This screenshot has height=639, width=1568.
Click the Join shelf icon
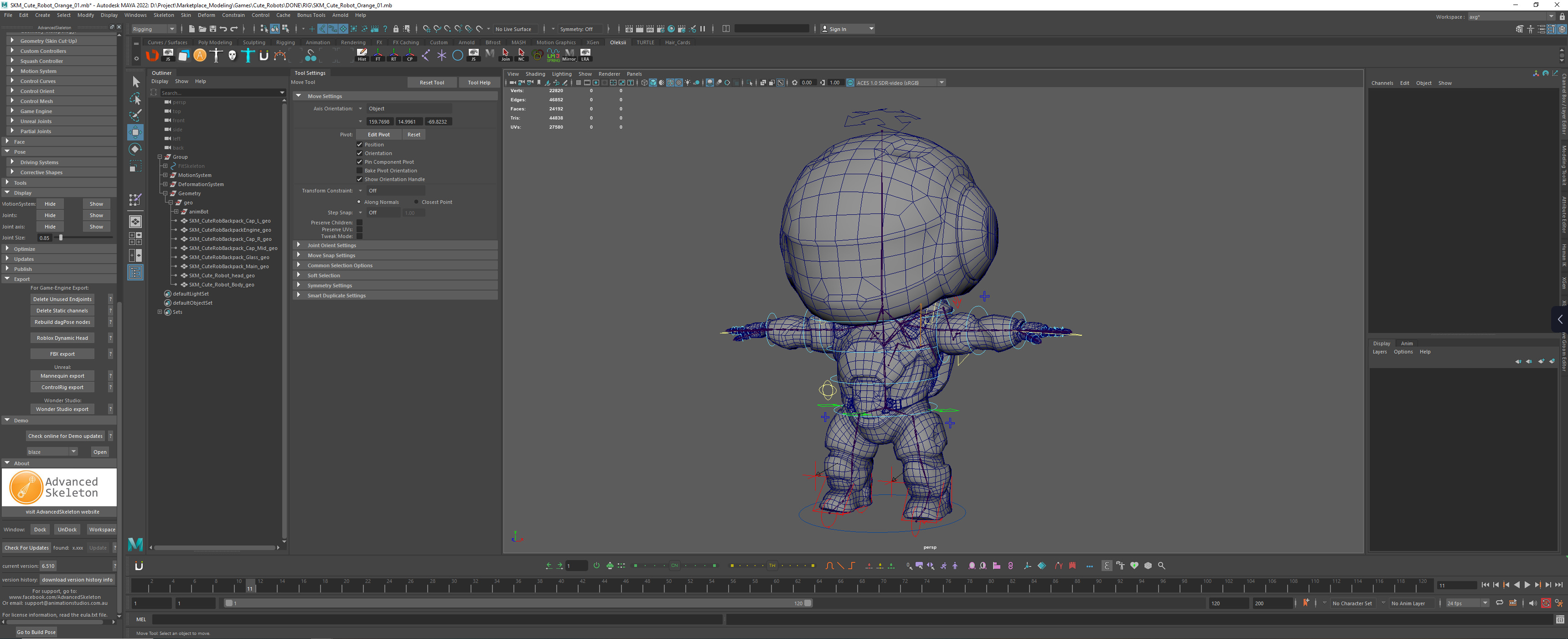coord(505,56)
